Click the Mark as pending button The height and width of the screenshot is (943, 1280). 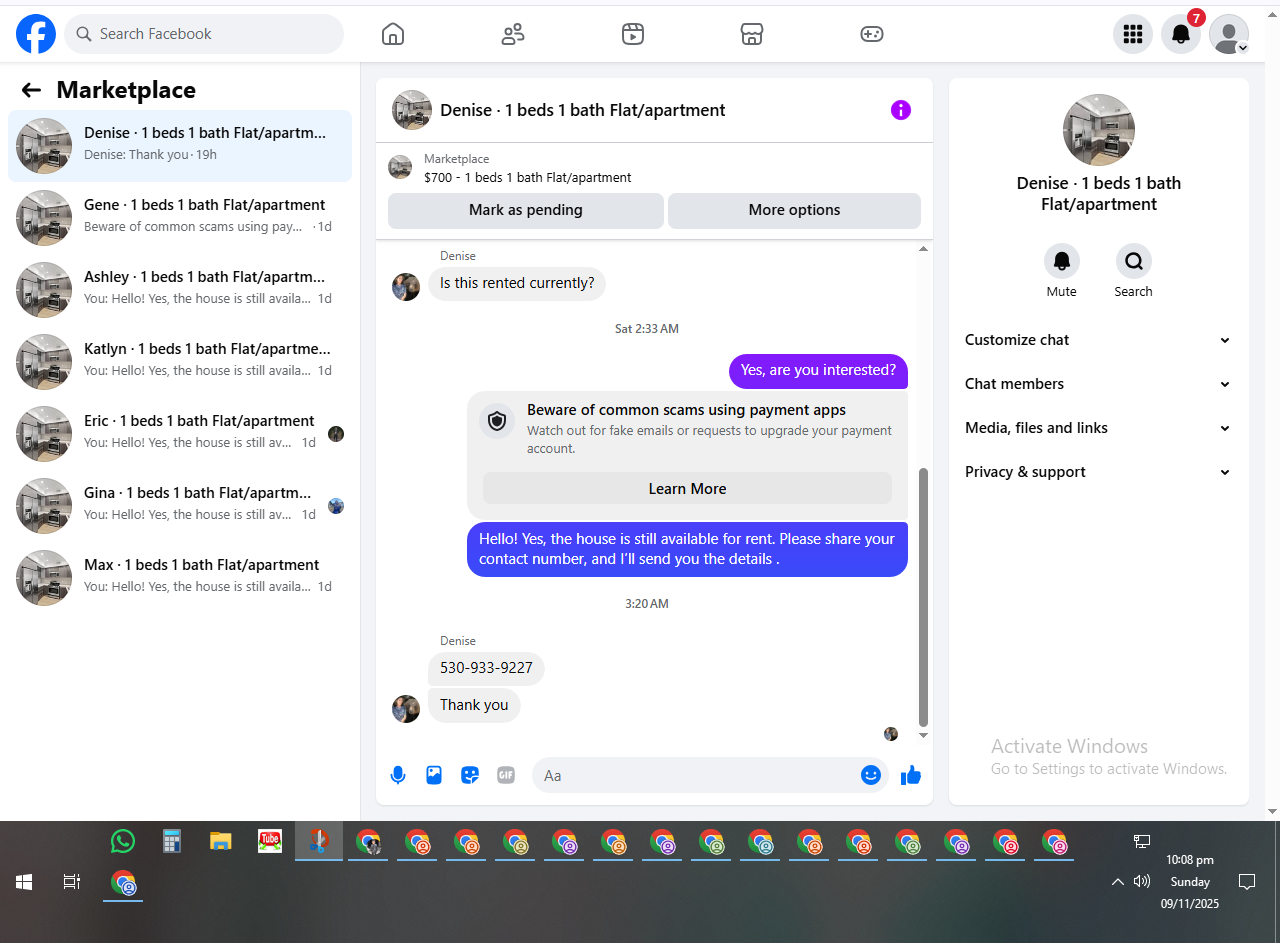[x=526, y=210]
